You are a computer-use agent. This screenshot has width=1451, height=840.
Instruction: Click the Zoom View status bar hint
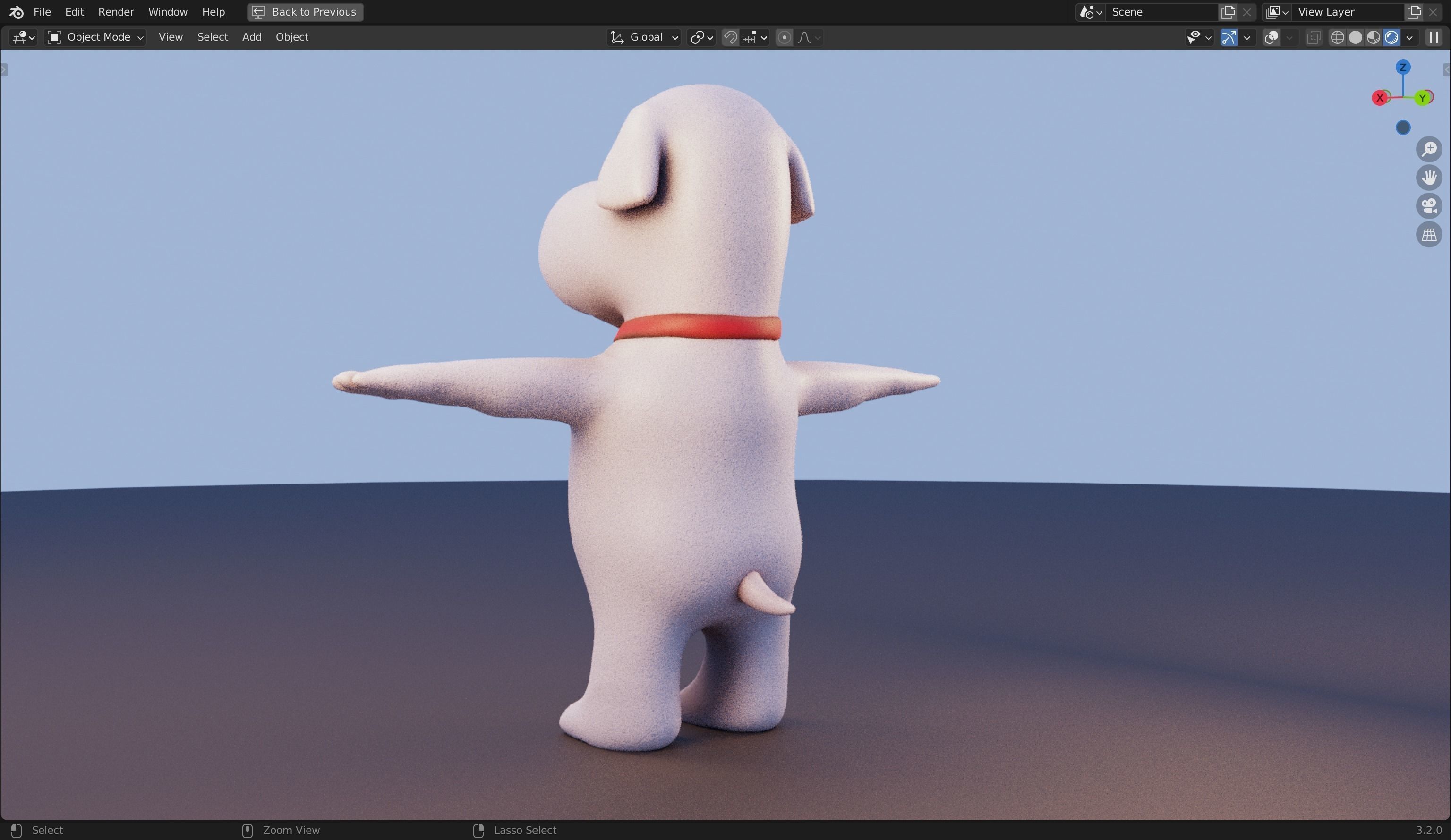pos(291,830)
